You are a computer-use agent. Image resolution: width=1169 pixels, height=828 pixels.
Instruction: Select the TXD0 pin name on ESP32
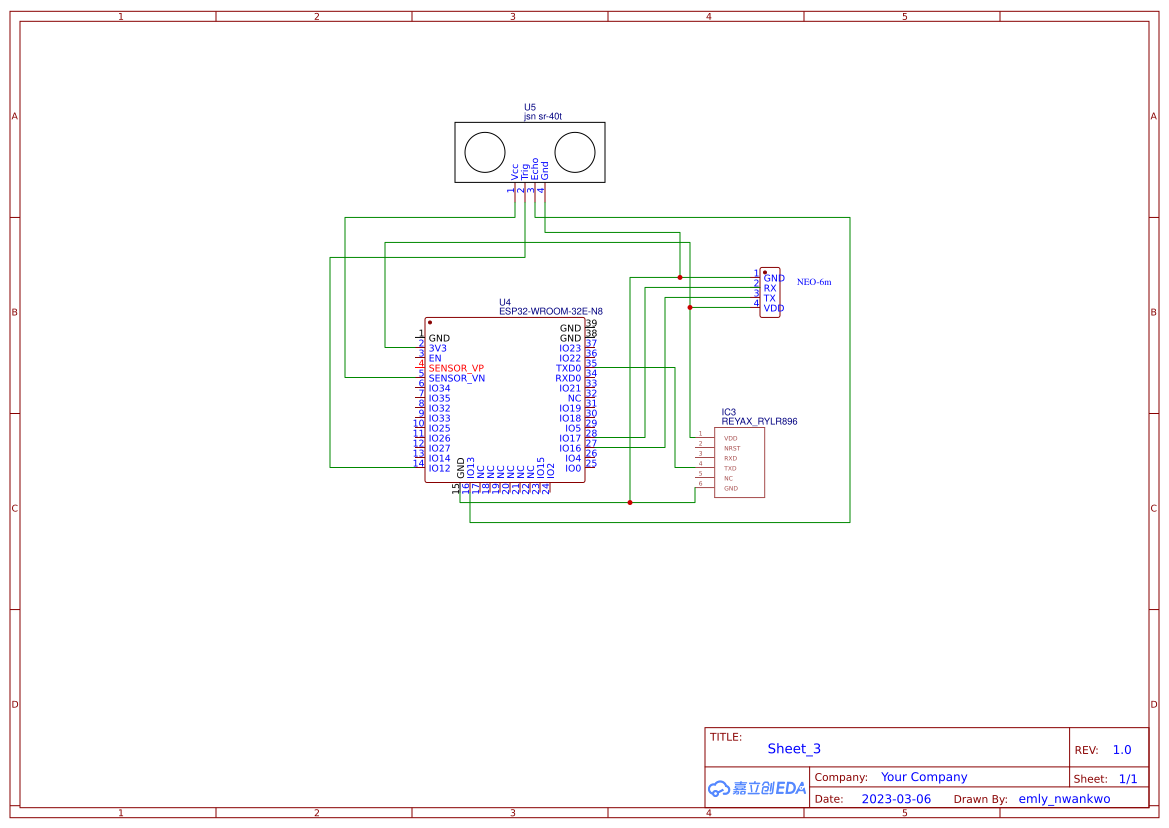coord(566,368)
